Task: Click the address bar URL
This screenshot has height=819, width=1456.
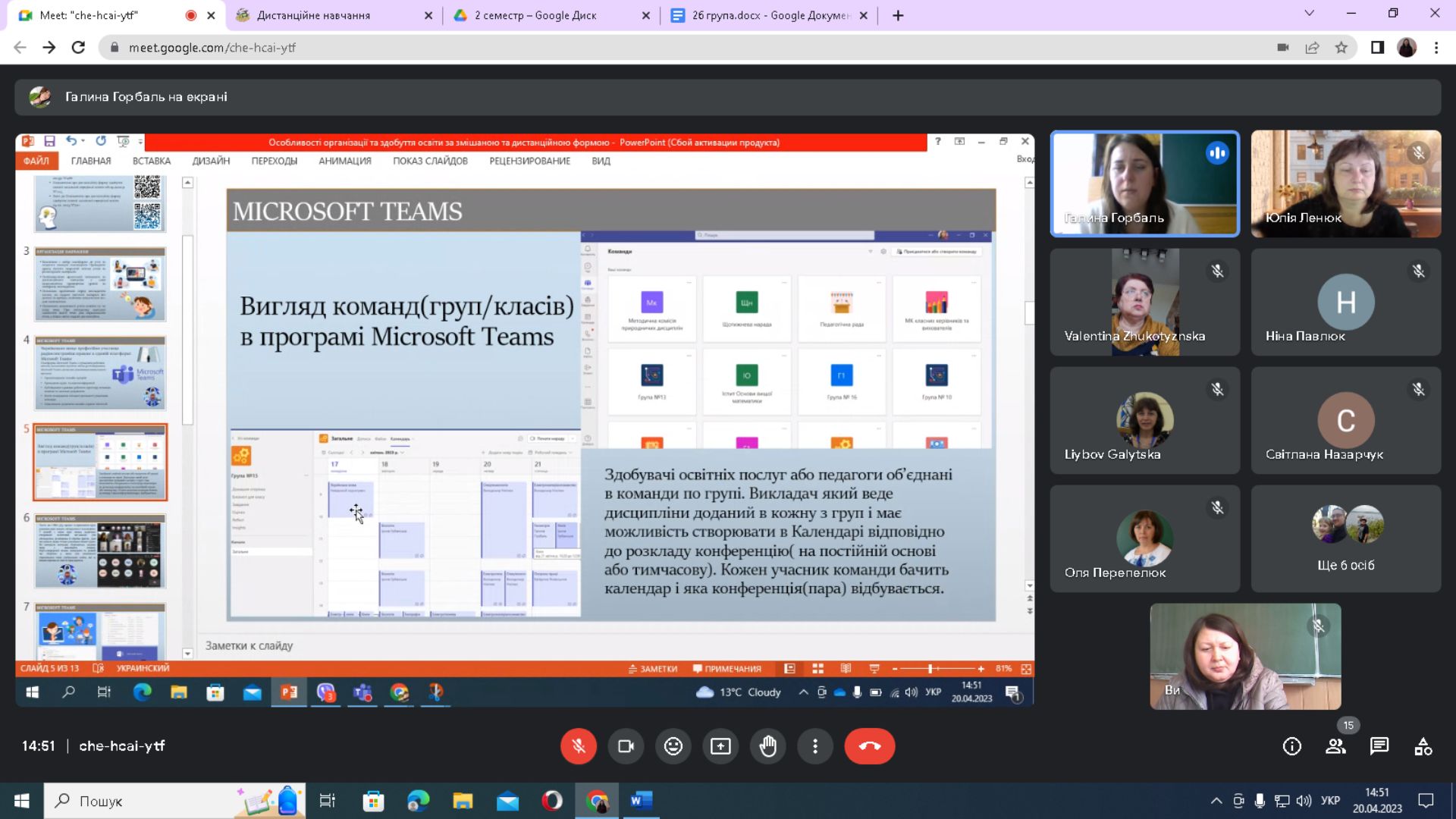Action: (212, 47)
